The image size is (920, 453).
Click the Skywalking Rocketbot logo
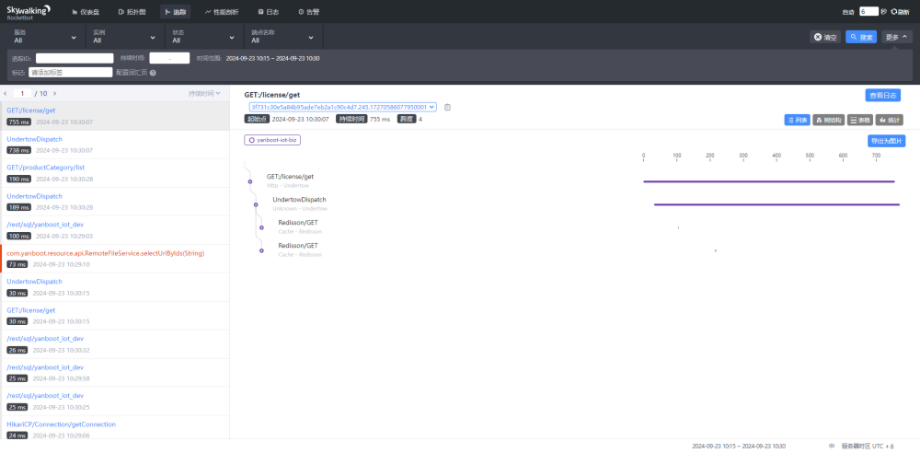pos(28,11)
